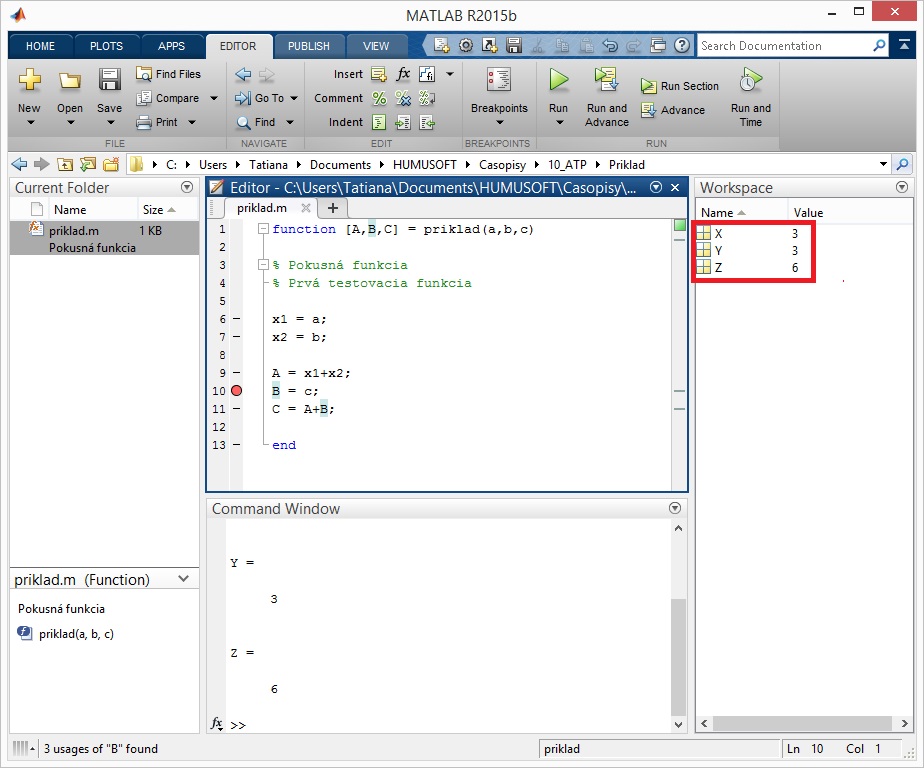Click the Find magnifier in the NAVIGATE group
Viewport: 924px width, 768px height.
(x=243, y=122)
